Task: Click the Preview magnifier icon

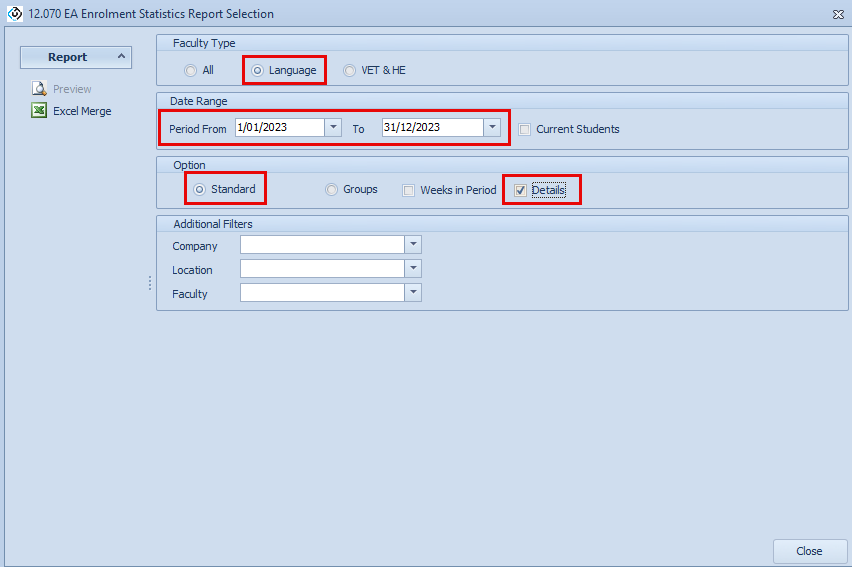Action: pos(39,89)
